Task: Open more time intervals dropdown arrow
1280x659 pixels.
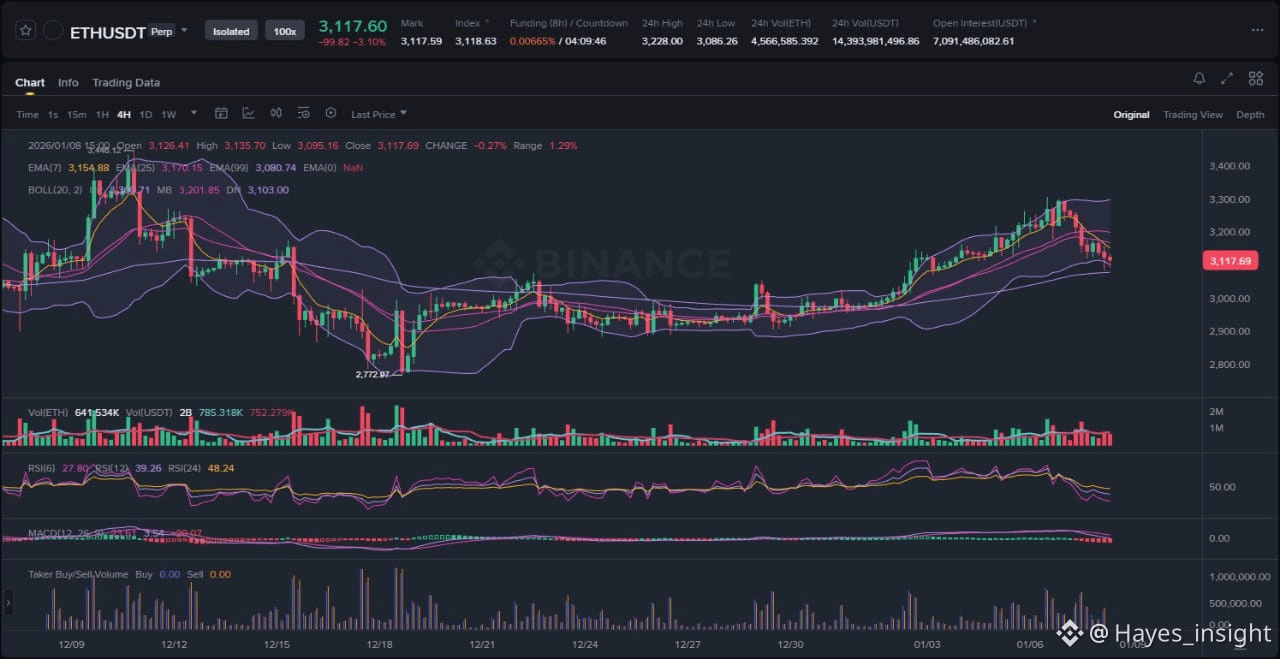Action: click(x=194, y=114)
